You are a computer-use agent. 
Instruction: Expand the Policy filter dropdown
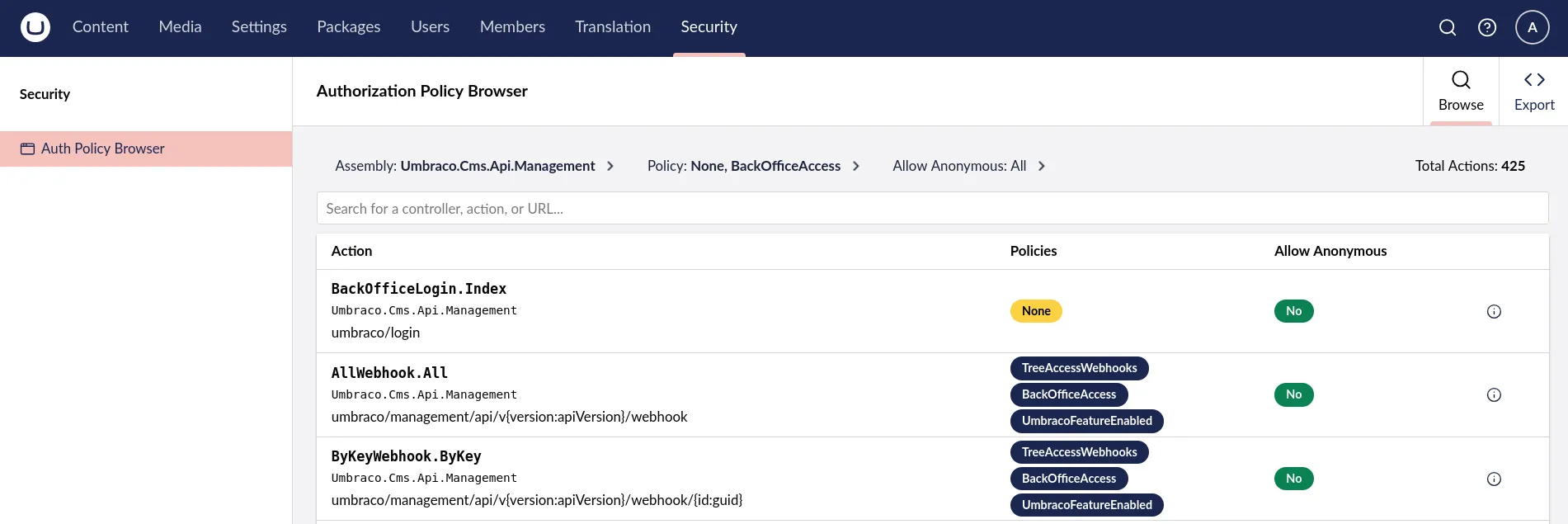click(x=754, y=166)
